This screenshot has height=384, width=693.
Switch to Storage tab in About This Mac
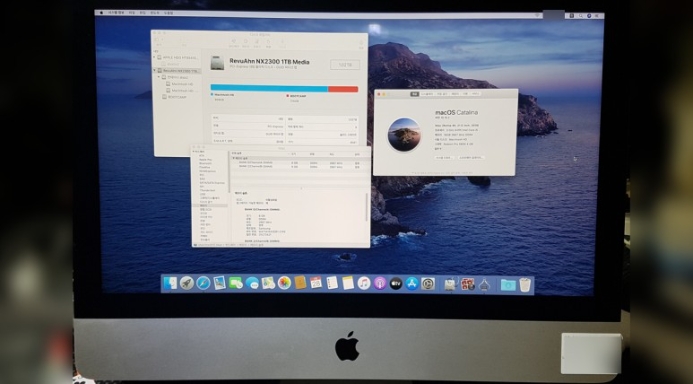442,94
